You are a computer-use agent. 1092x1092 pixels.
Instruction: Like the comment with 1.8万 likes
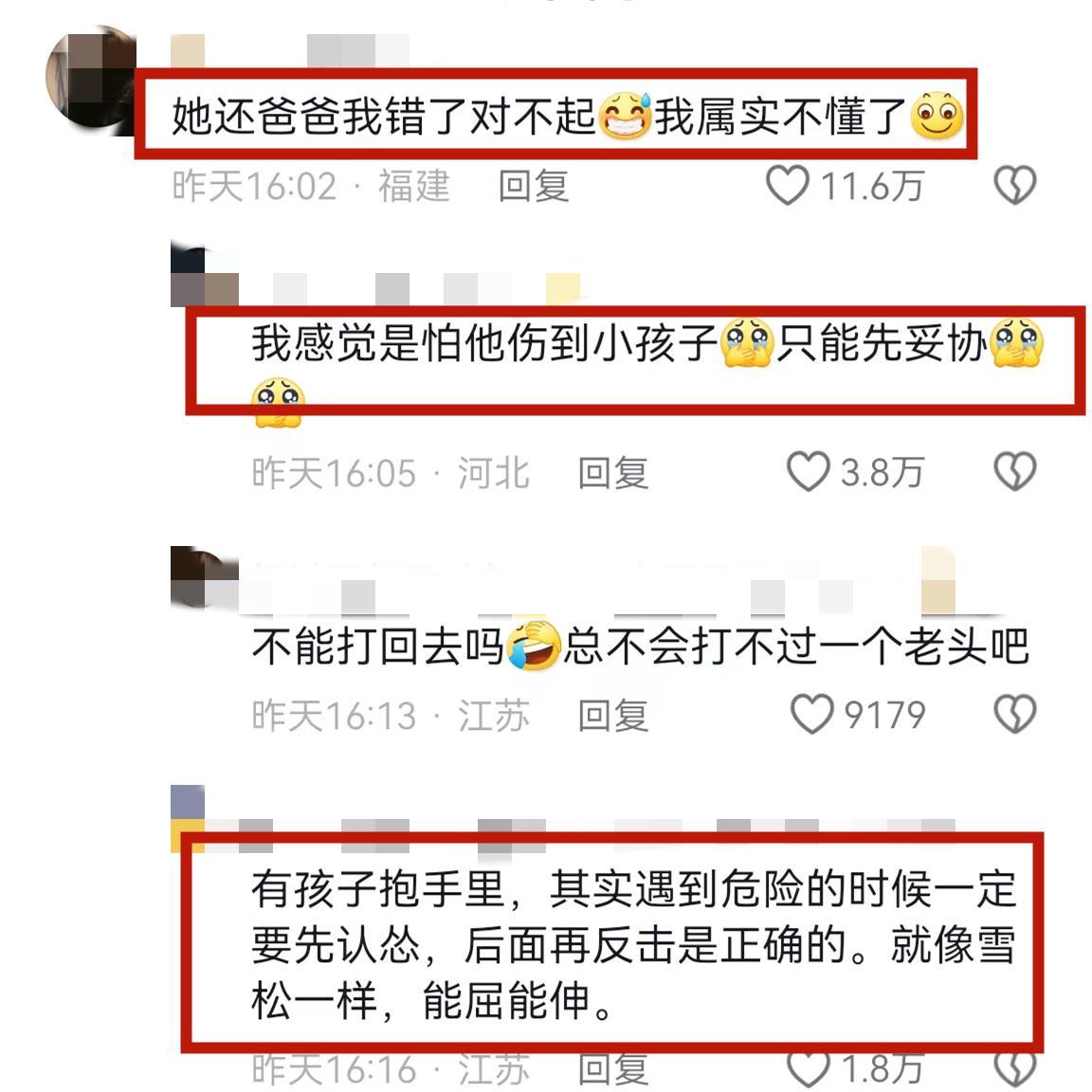coord(808,1069)
